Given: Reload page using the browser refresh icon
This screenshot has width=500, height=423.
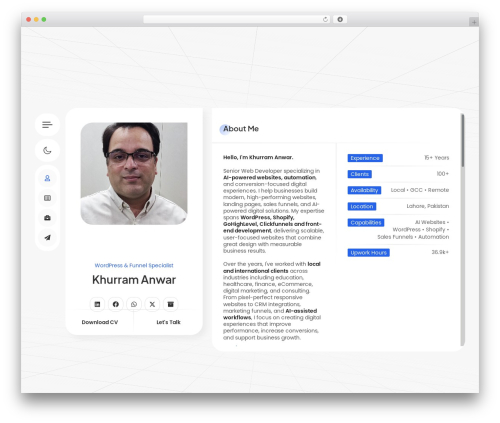Looking at the screenshot, I should [325, 19].
